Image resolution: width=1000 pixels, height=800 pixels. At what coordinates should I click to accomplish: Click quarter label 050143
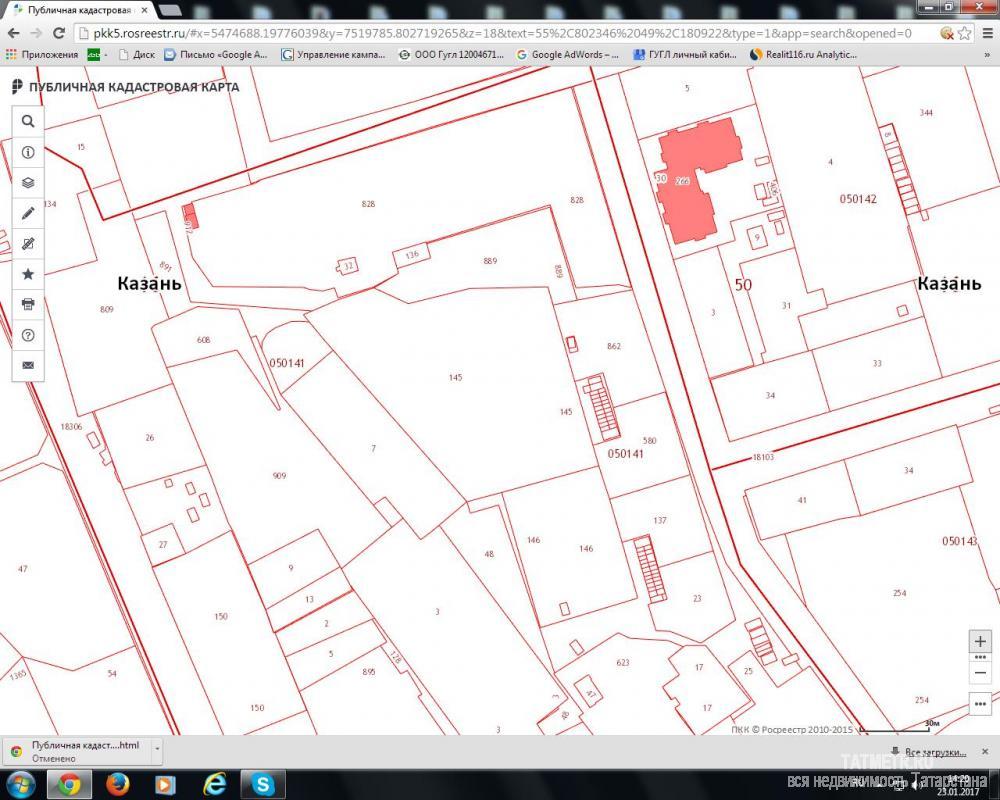coord(960,541)
